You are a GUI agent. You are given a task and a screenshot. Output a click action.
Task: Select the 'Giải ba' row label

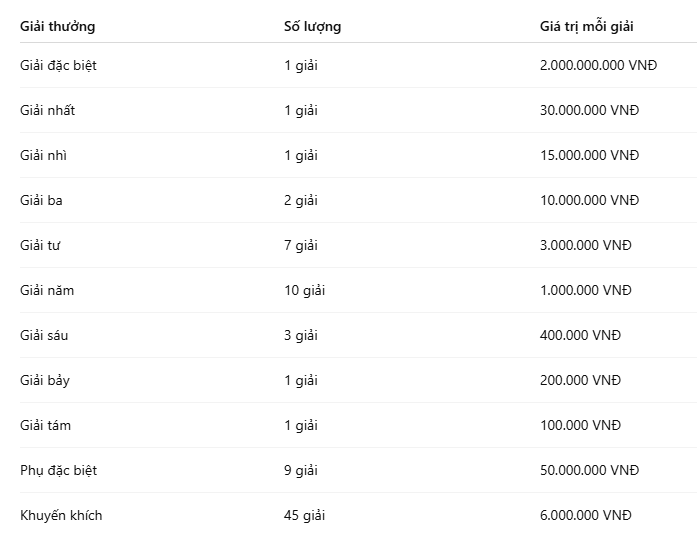click(x=41, y=200)
